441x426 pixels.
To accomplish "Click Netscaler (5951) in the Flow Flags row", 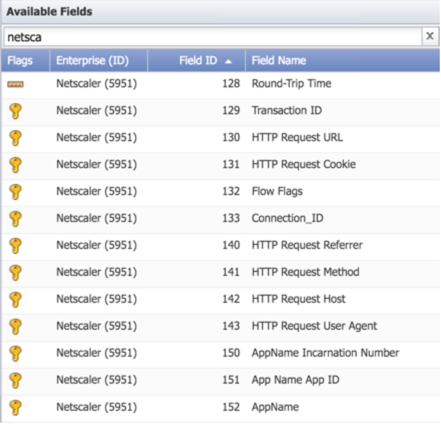I will 97,191.
